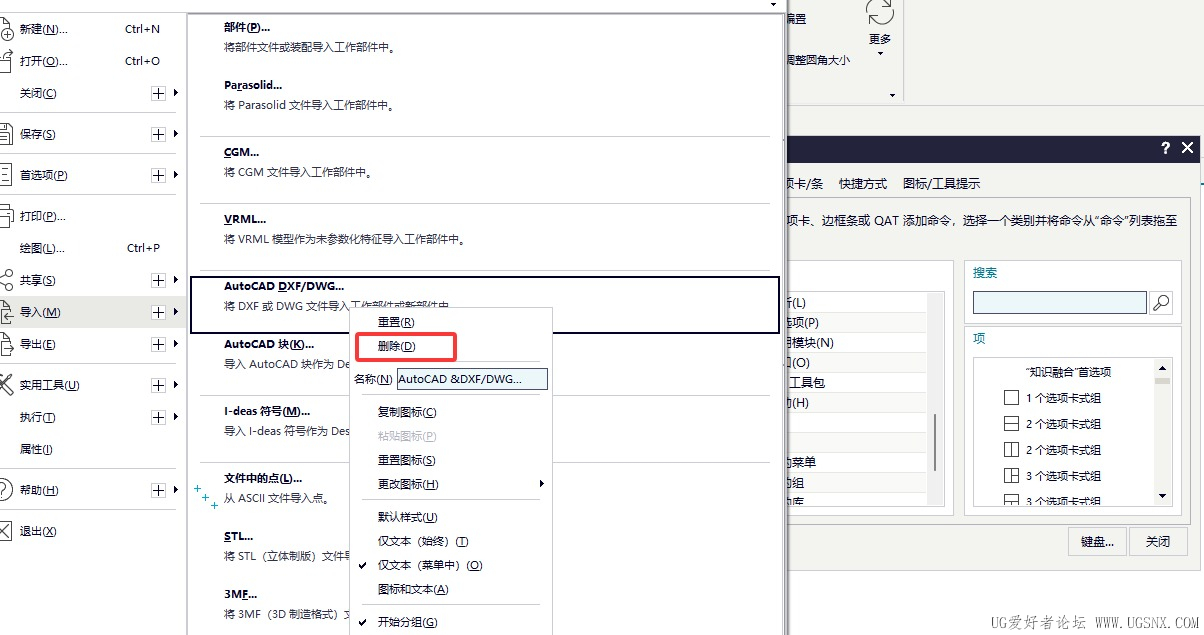Click the 项 list scroll-down arrow

[1162, 496]
